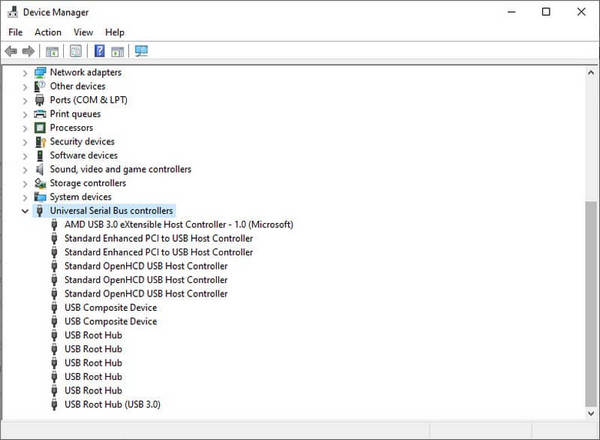Click the scrollbar up arrow

tap(591, 72)
